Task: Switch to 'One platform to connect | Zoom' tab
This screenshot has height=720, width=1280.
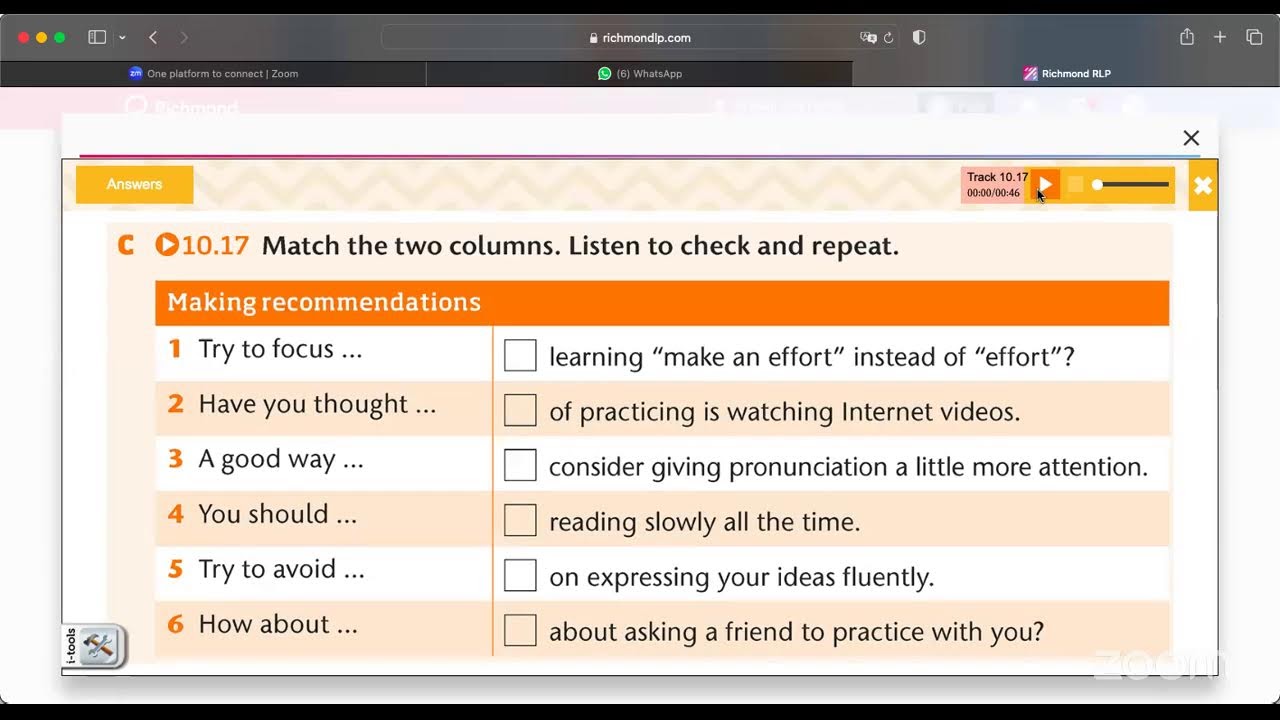Action: coord(213,73)
